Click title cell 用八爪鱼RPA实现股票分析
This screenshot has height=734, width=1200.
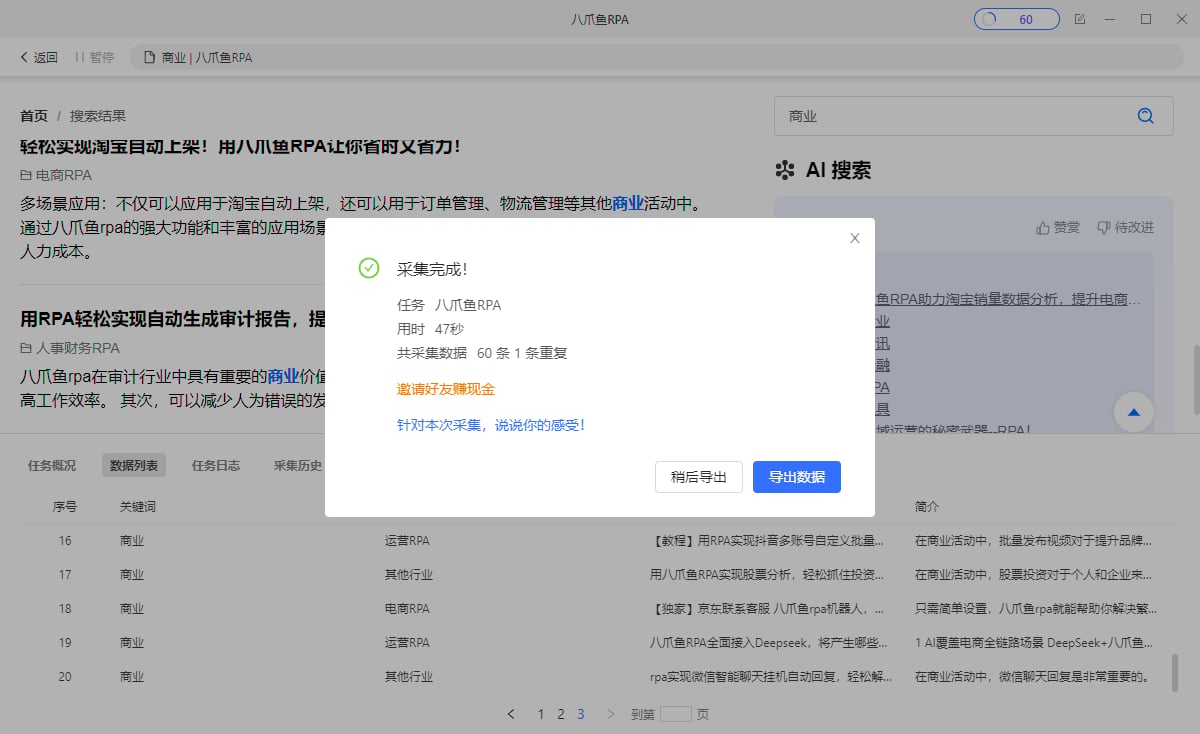pyautogui.click(x=767, y=575)
